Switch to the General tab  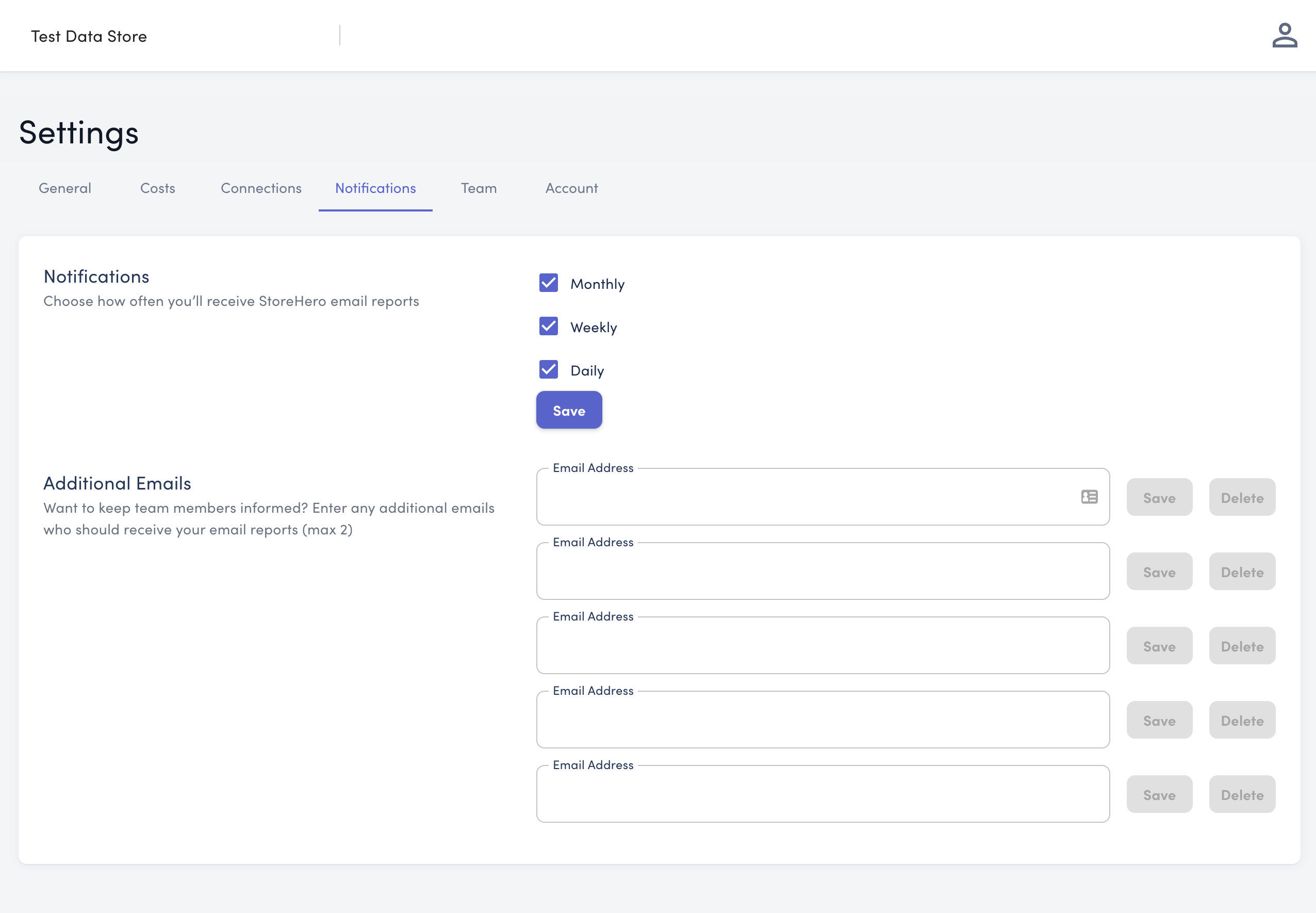(64, 188)
